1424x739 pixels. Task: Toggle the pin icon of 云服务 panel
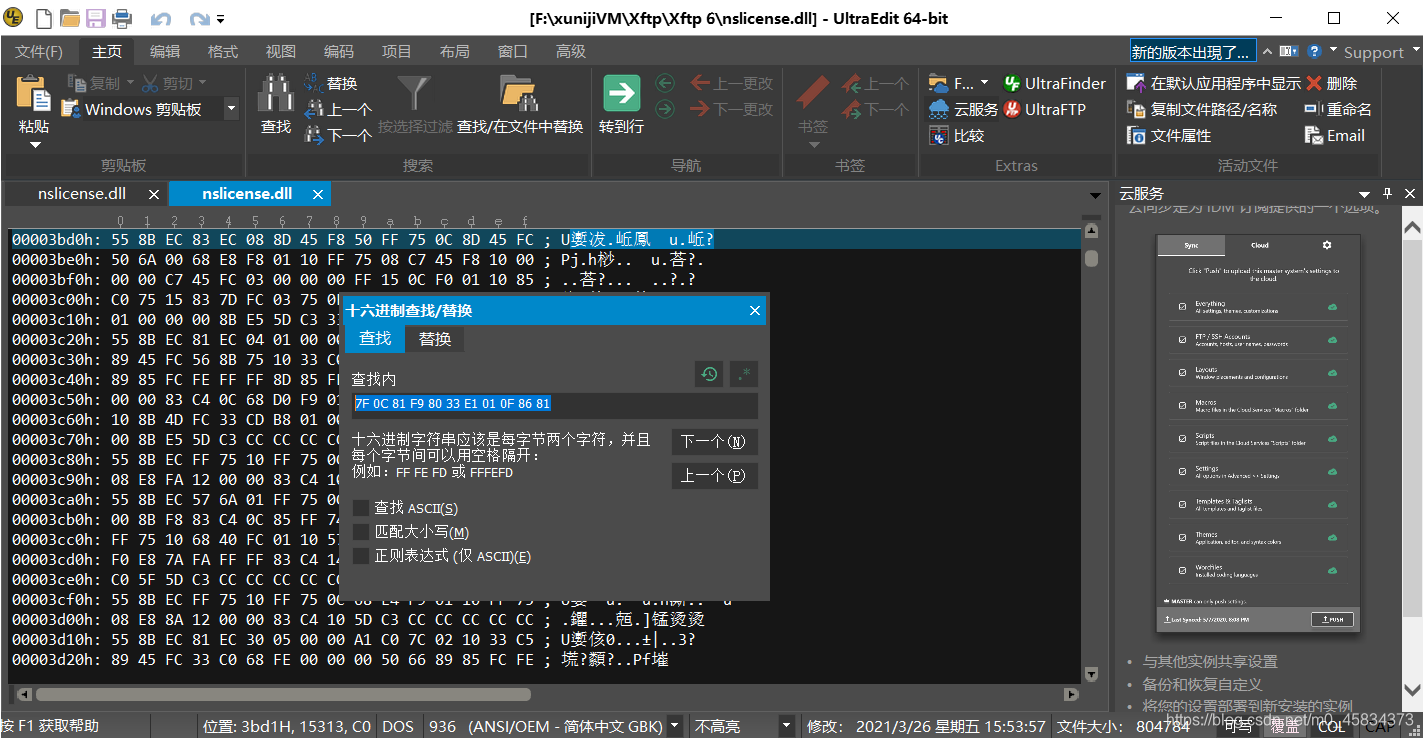[x=1387, y=193]
